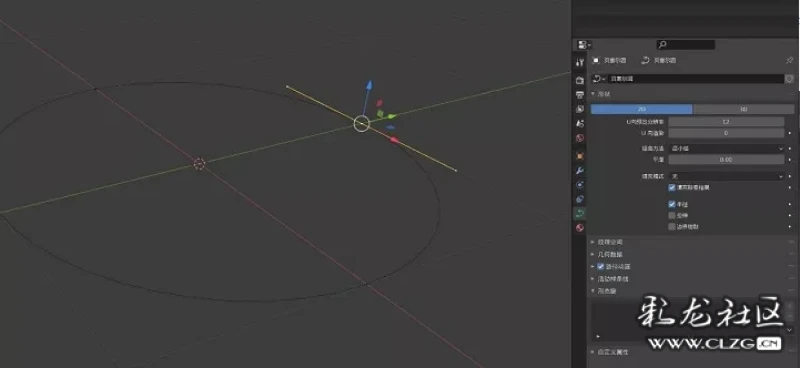
Task: Open the Material properties tab icon
Action: pyautogui.click(x=580, y=228)
